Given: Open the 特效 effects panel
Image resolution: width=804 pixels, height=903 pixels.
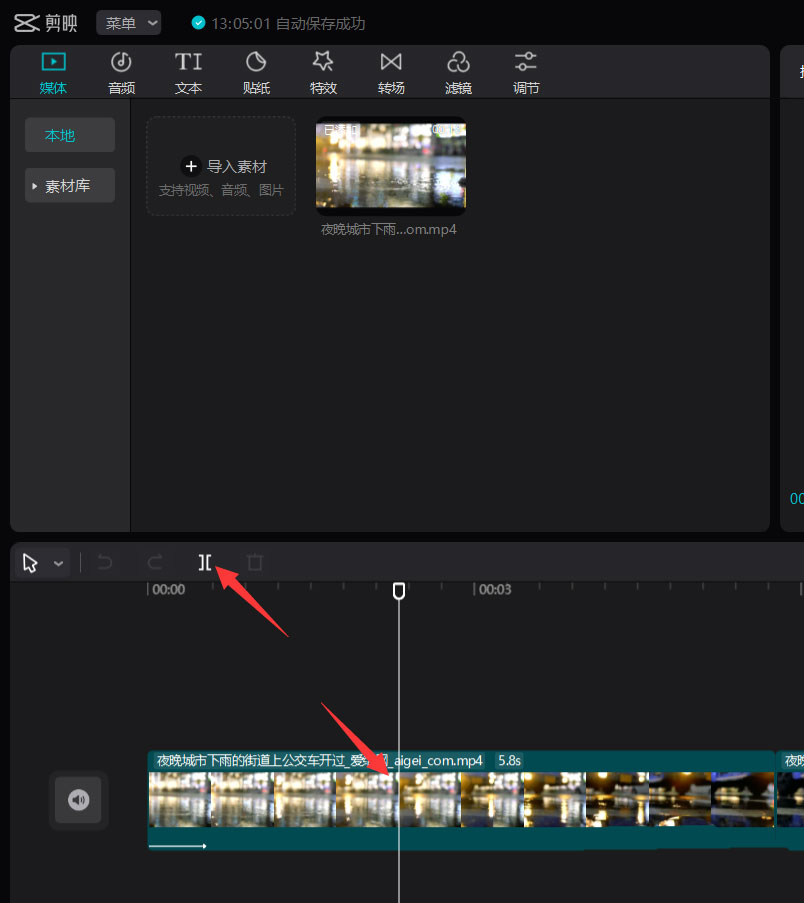Looking at the screenshot, I should click(323, 70).
